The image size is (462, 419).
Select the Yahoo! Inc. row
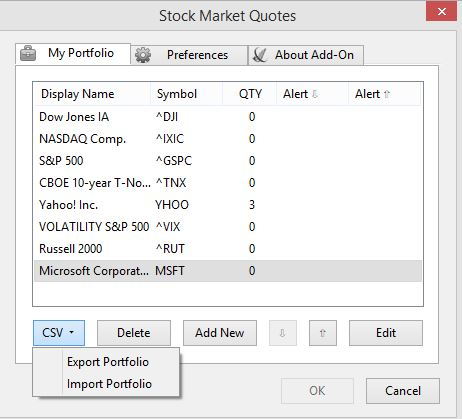228,205
